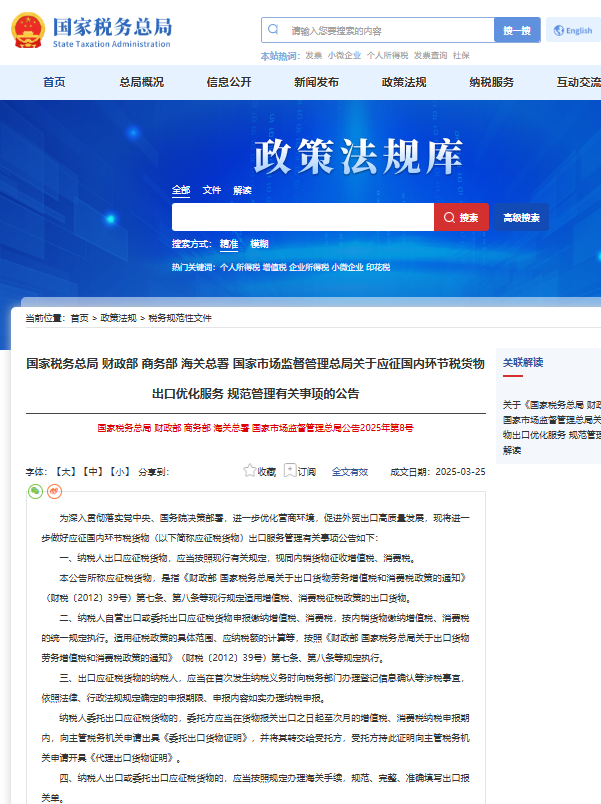Image resolution: width=601 pixels, height=804 pixels.
Task: Click hot word 社保
Action: tap(461, 55)
